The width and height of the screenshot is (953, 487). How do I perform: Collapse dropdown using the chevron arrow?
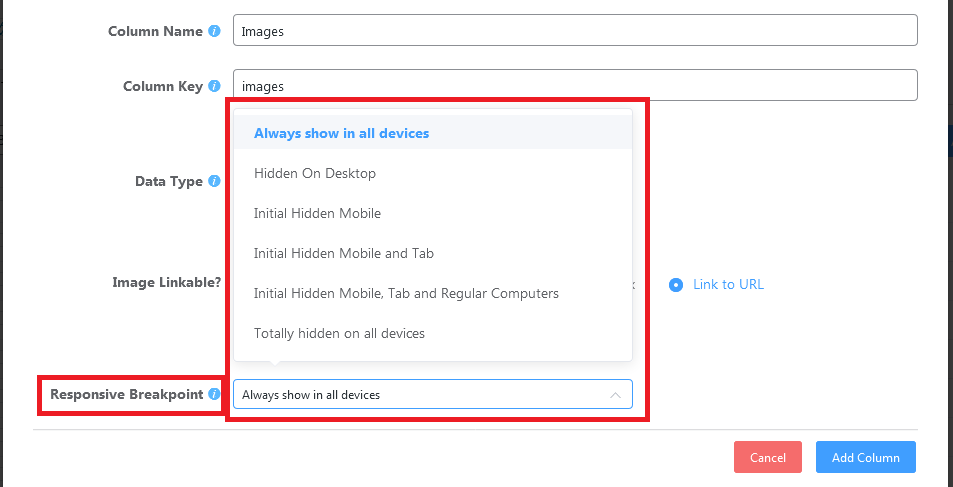pyautogui.click(x=615, y=395)
